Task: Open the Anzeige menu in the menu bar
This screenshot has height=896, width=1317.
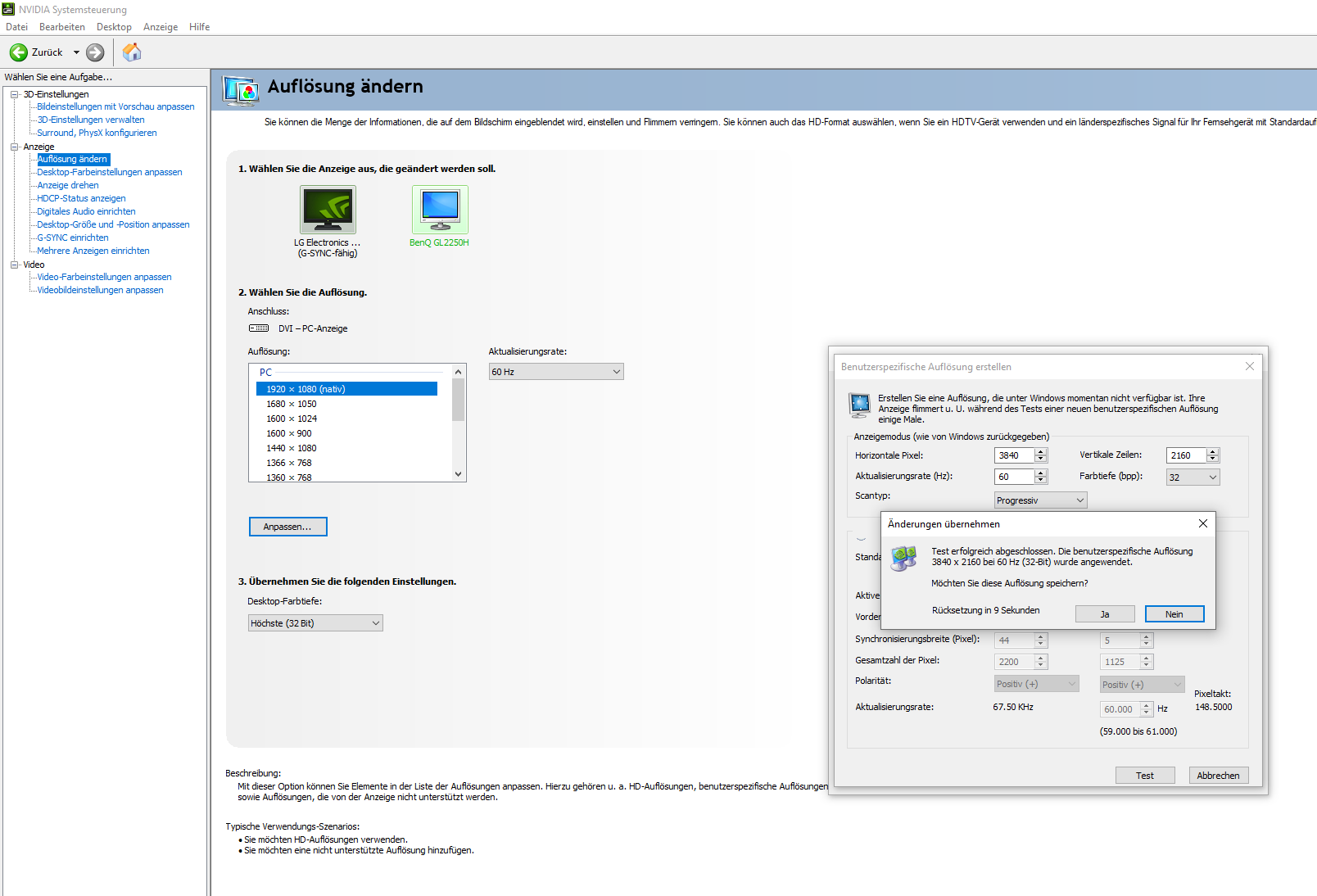Action: pyautogui.click(x=161, y=27)
